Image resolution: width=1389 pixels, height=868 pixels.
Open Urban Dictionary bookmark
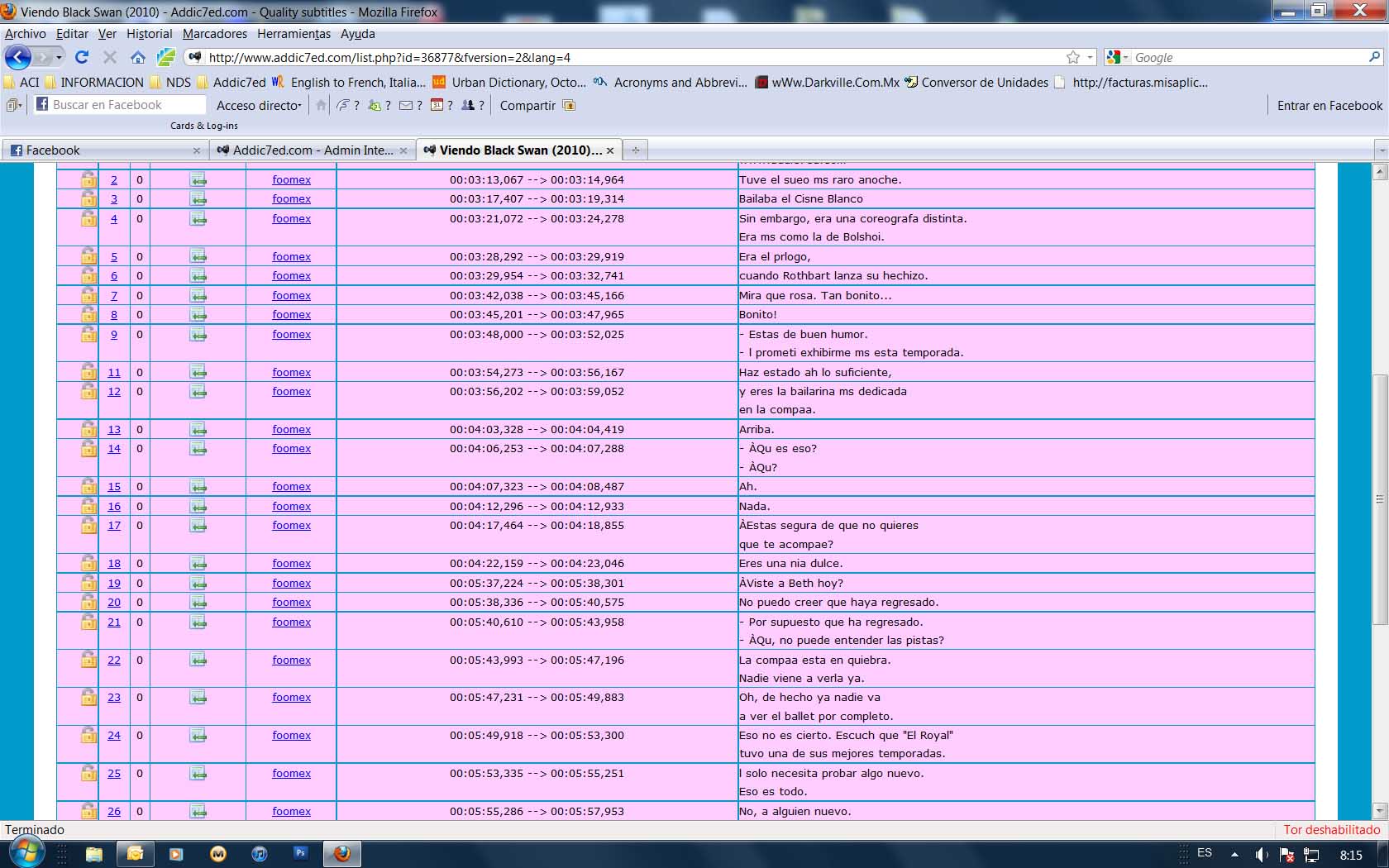click(x=509, y=82)
